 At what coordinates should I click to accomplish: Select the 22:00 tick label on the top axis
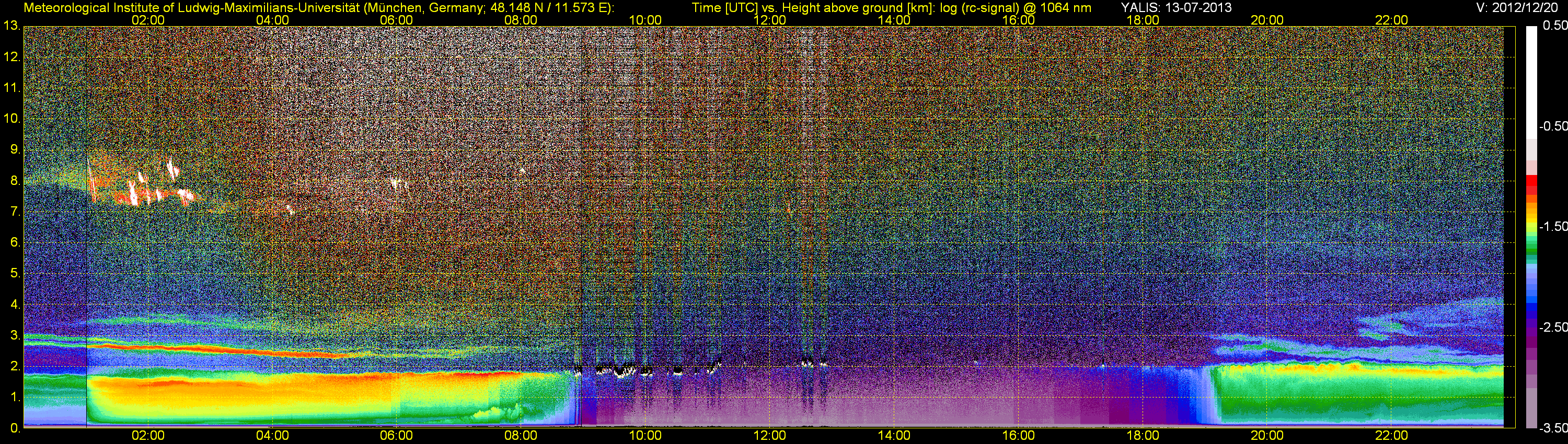(x=1391, y=20)
